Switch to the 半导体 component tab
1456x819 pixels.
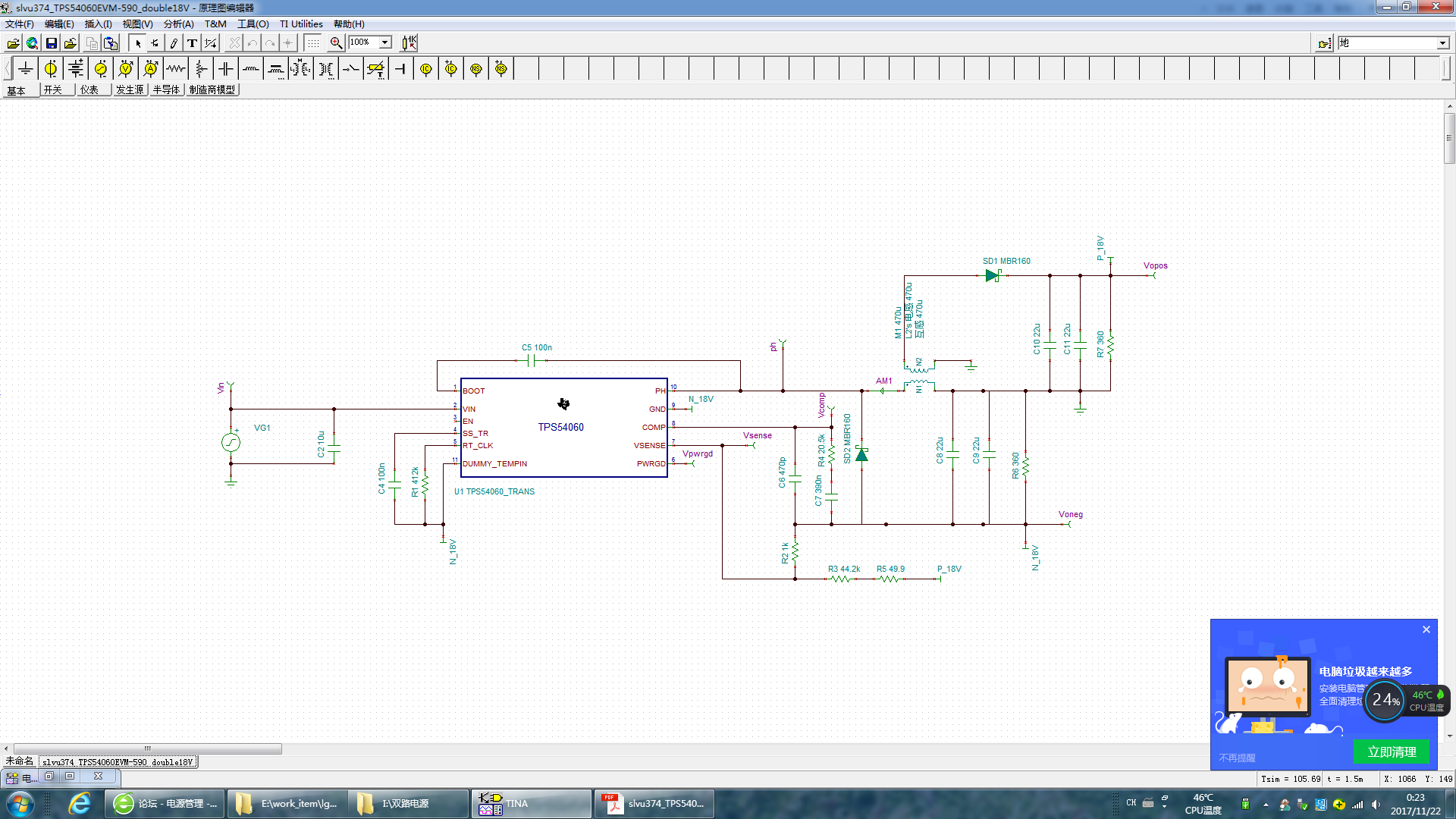point(166,89)
